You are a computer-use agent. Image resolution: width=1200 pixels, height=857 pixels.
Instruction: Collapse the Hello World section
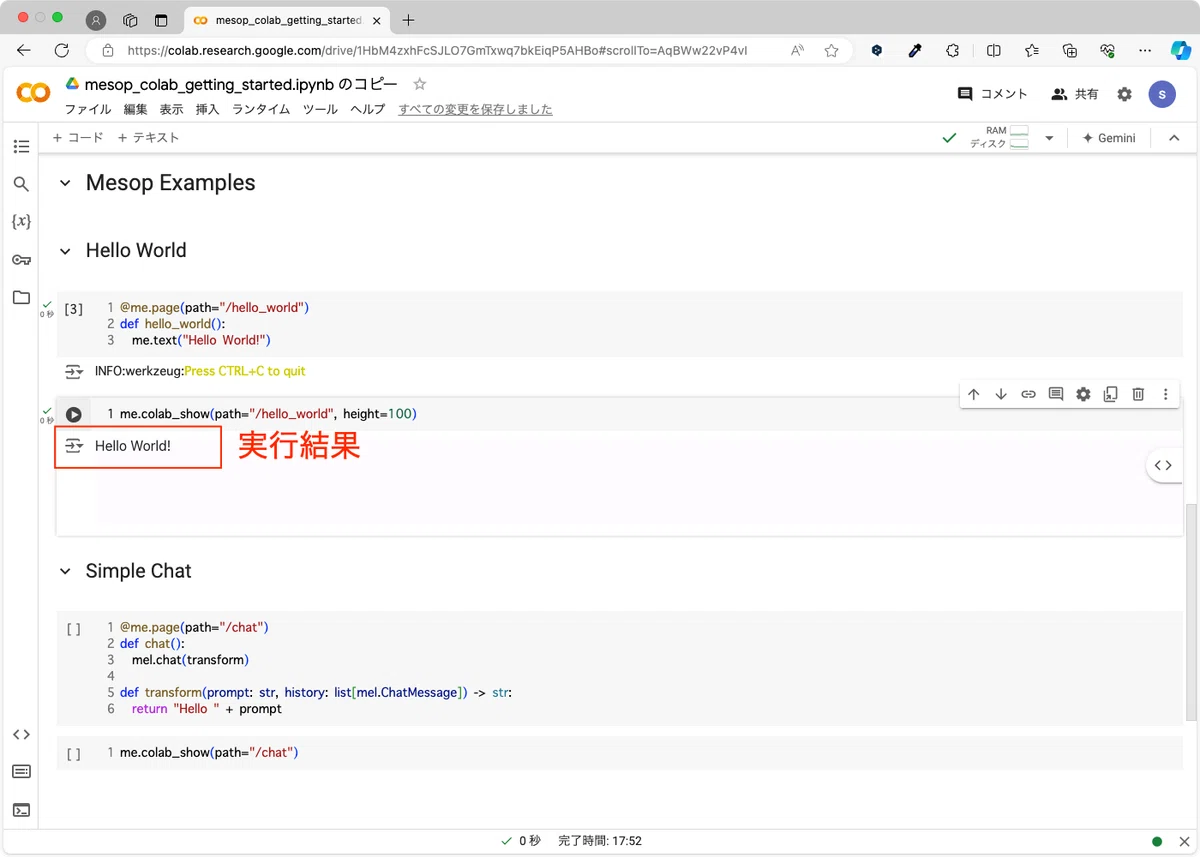pos(66,251)
